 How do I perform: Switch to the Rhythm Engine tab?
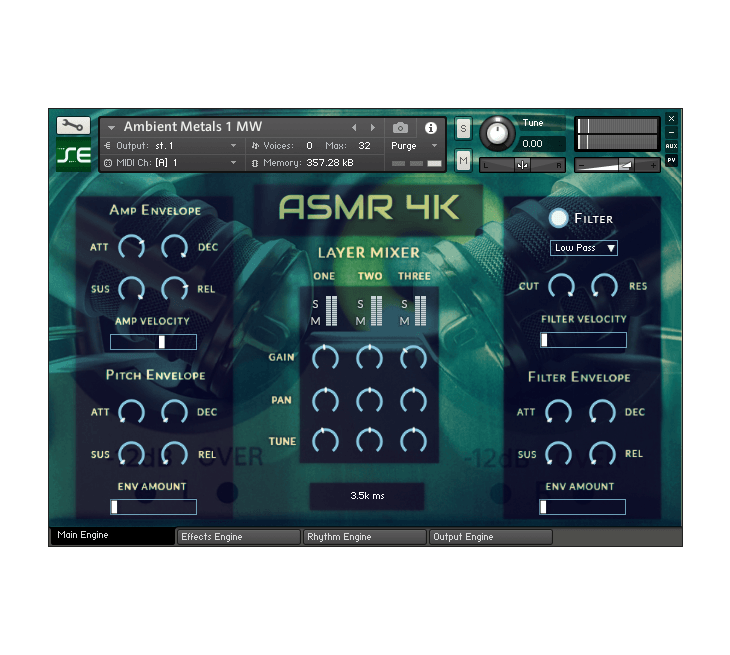365,537
